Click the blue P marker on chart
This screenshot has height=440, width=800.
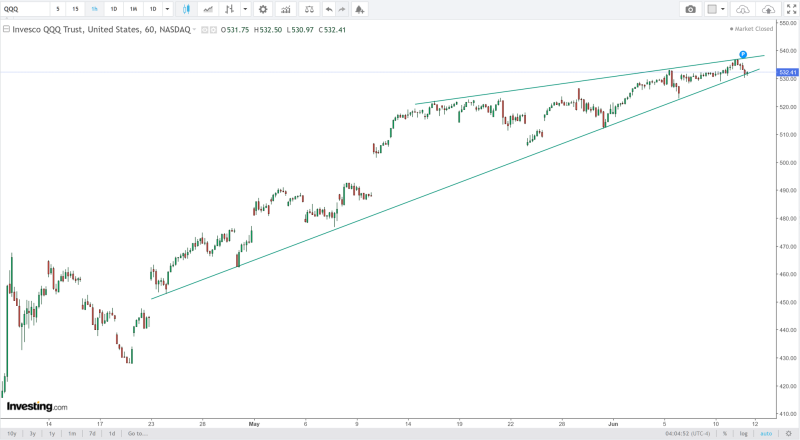tap(743, 55)
